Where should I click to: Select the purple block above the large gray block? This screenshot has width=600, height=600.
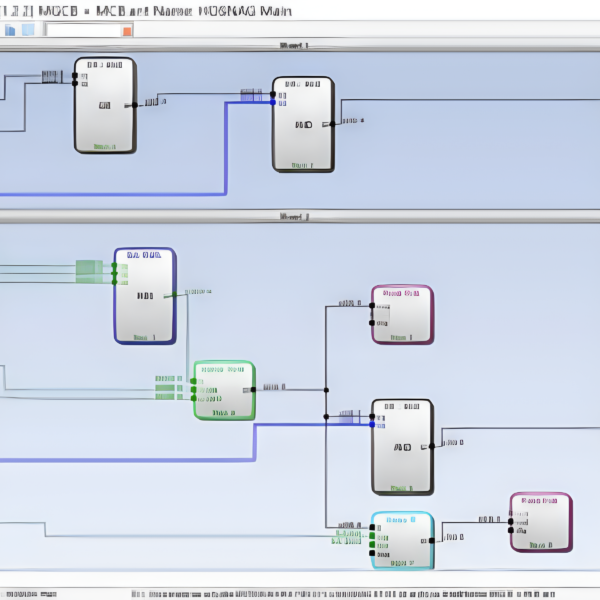(x=402, y=314)
